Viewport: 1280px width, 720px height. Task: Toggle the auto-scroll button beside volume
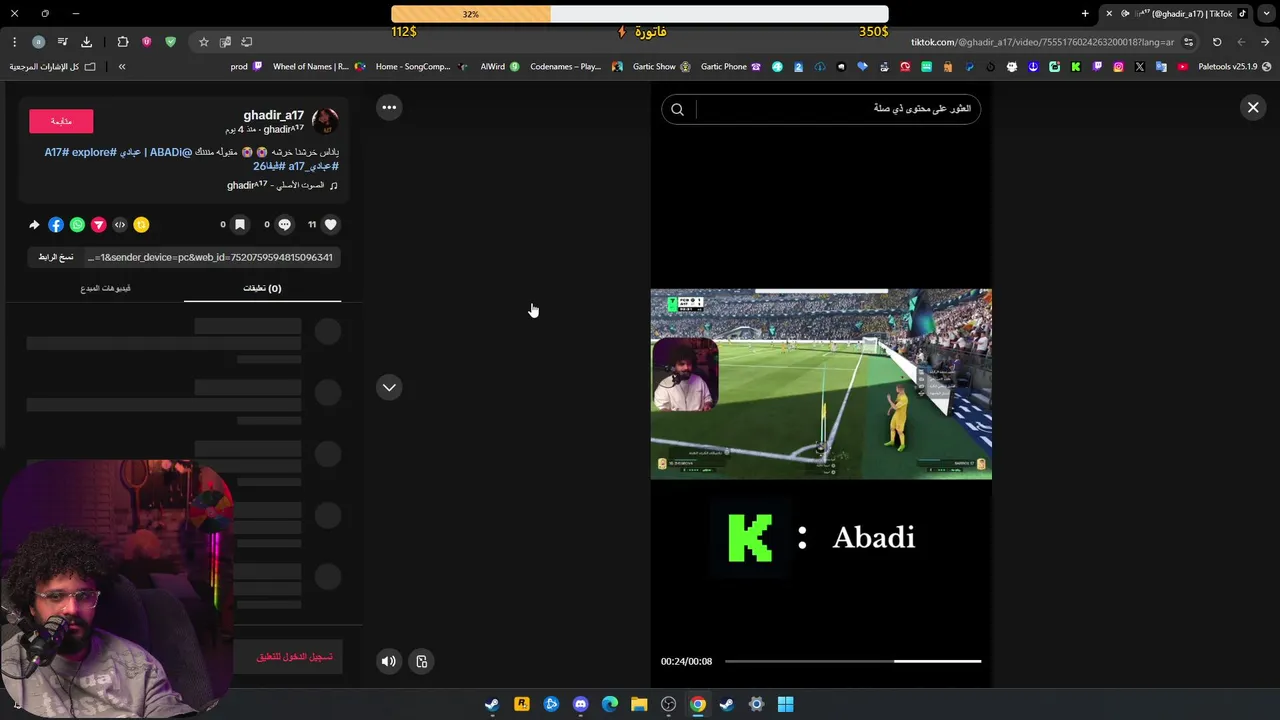[422, 661]
